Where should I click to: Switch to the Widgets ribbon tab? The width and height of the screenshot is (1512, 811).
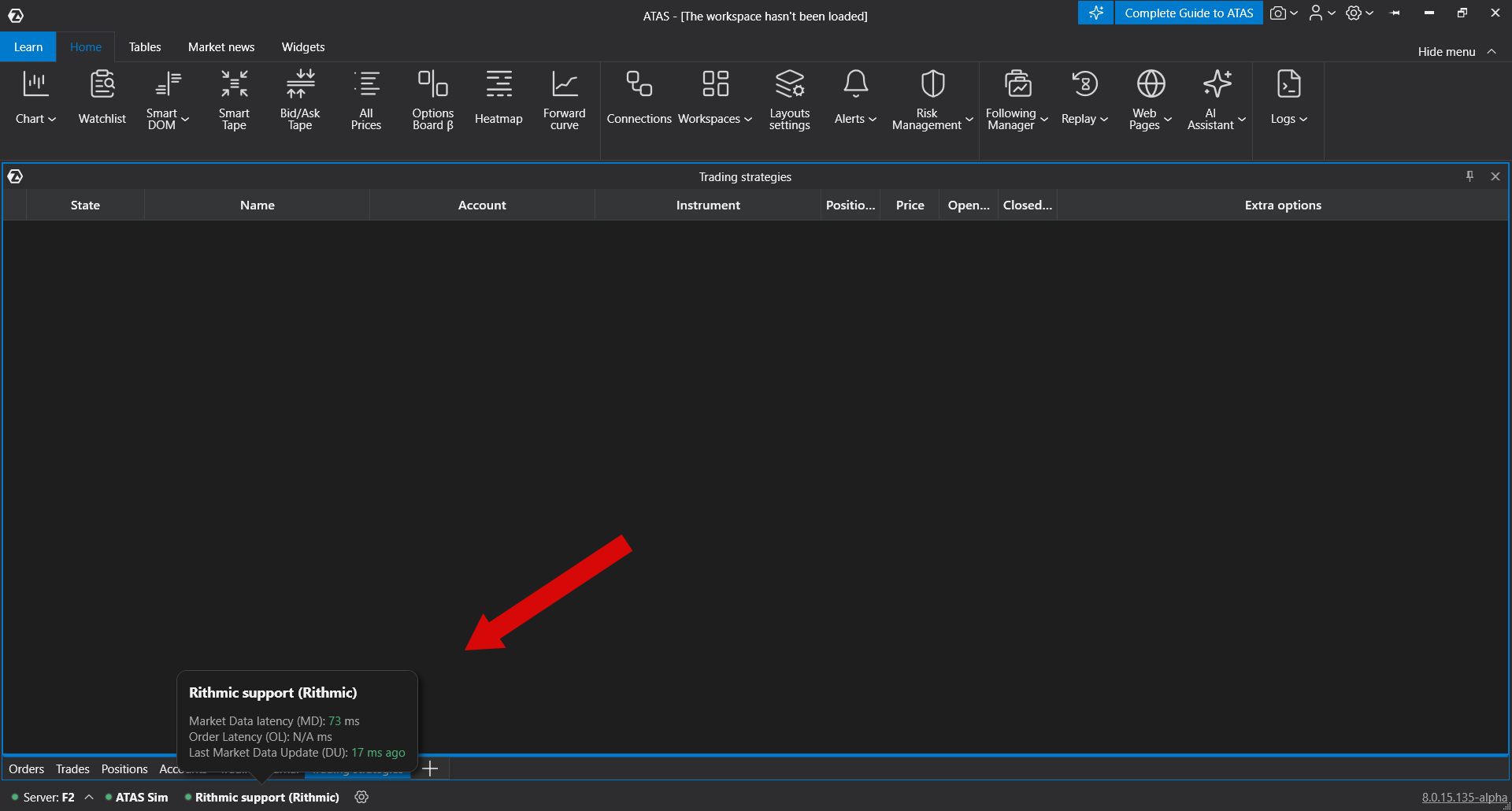pos(303,47)
